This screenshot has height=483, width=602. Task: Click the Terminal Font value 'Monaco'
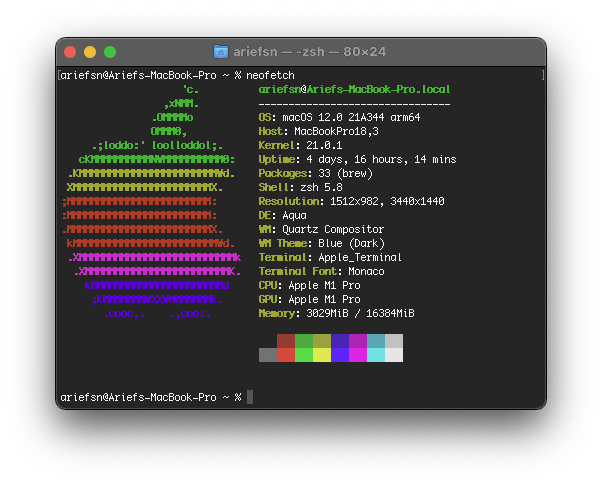pyautogui.click(x=366, y=271)
